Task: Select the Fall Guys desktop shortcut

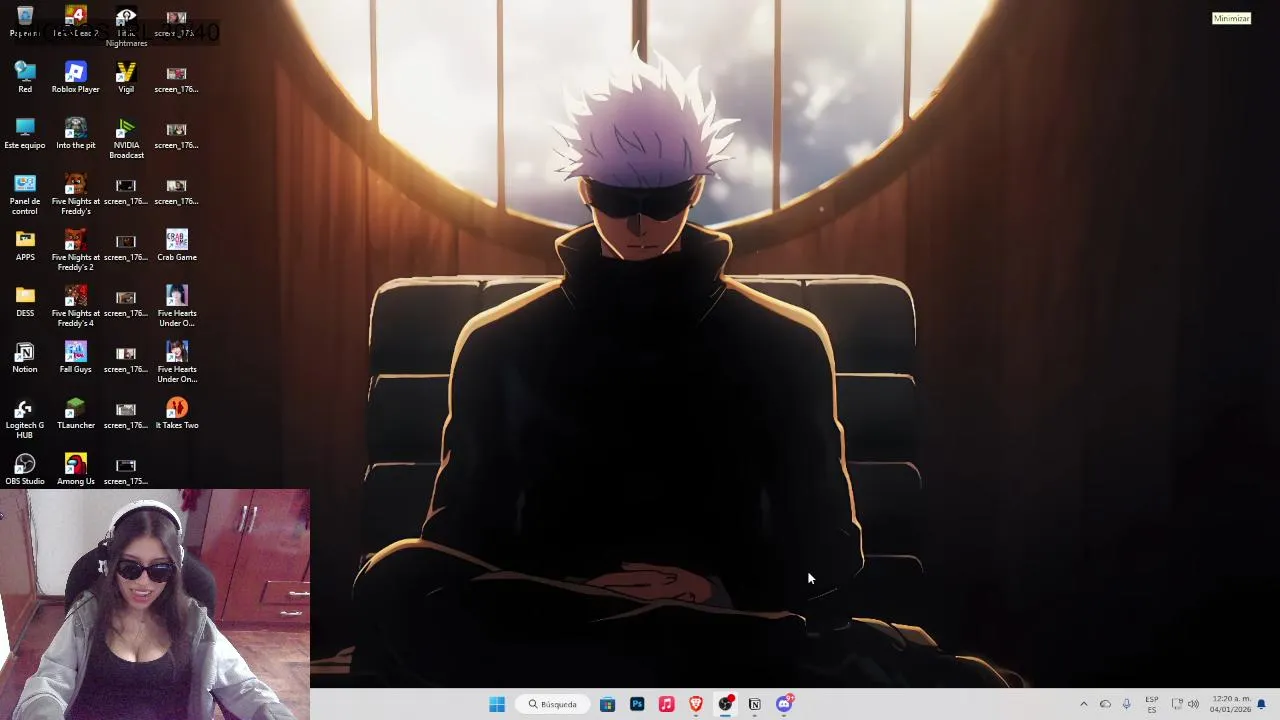Action: [x=75, y=358]
